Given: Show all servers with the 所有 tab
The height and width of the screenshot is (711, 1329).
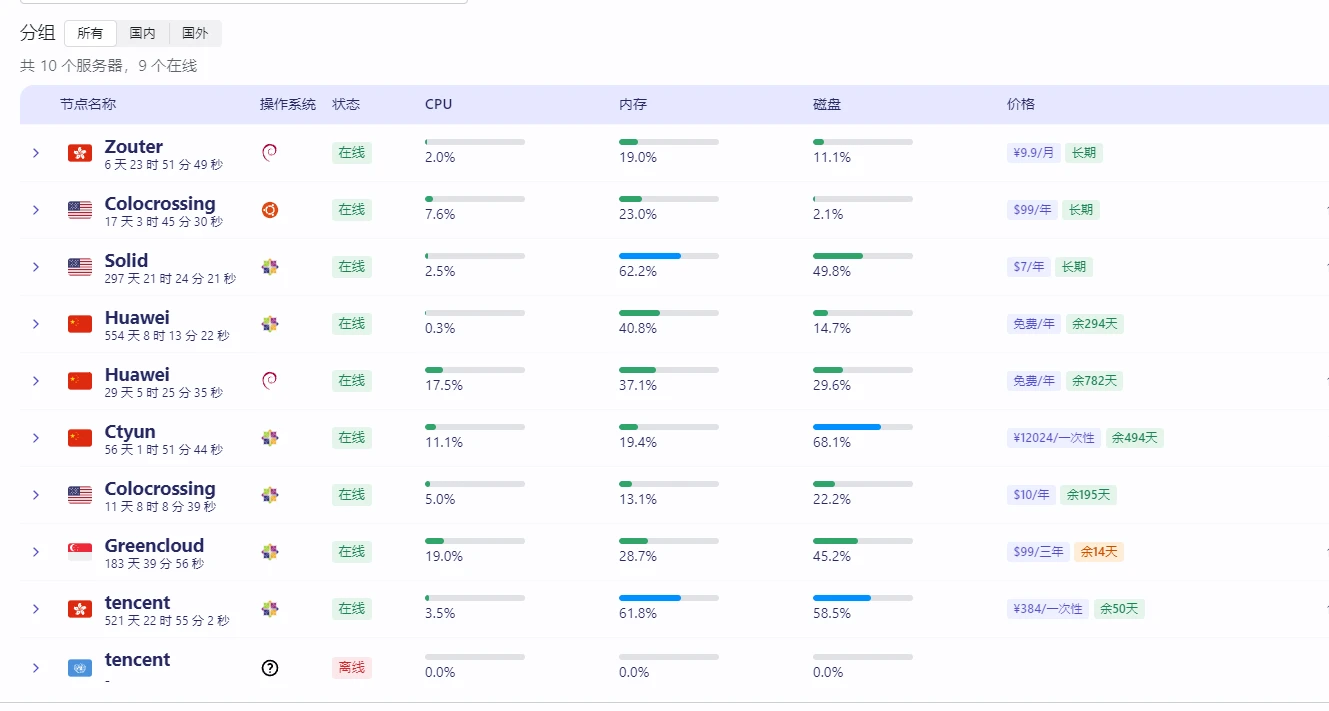Looking at the screenshot, I should 90,33.
